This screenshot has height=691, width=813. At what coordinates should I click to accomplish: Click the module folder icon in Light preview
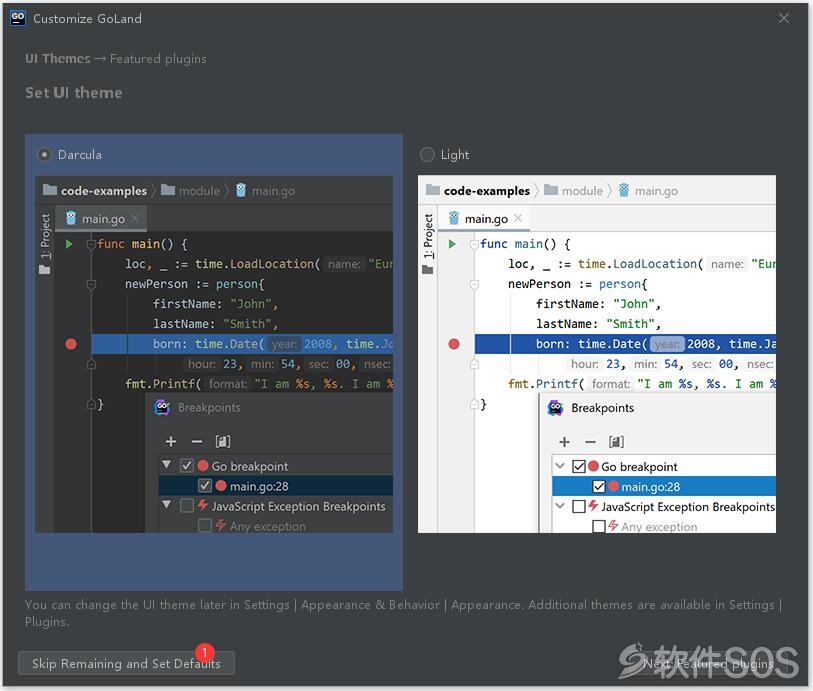pyautogui.click(x=551, y=190)
